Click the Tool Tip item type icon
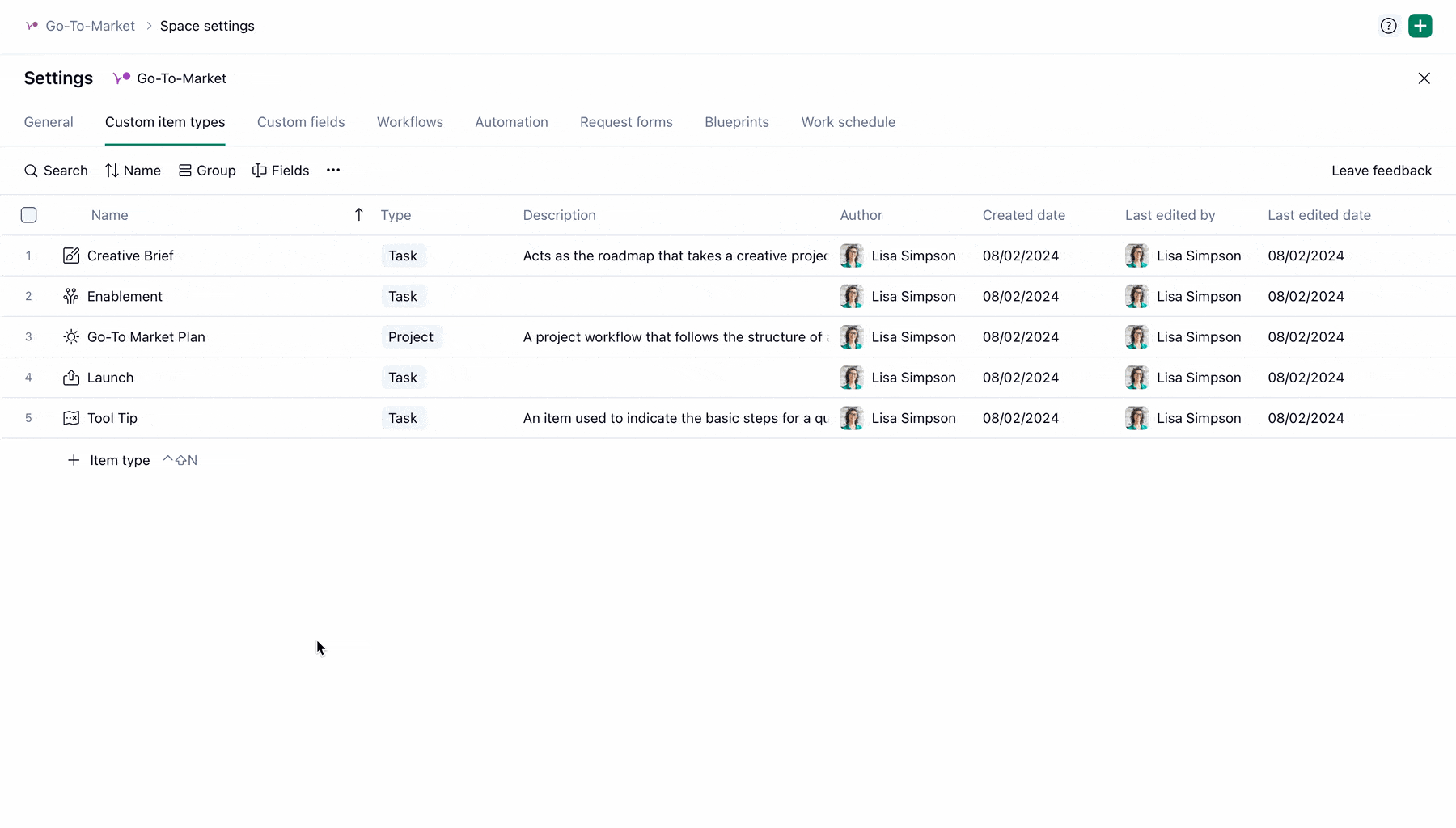 pos(71,418)
